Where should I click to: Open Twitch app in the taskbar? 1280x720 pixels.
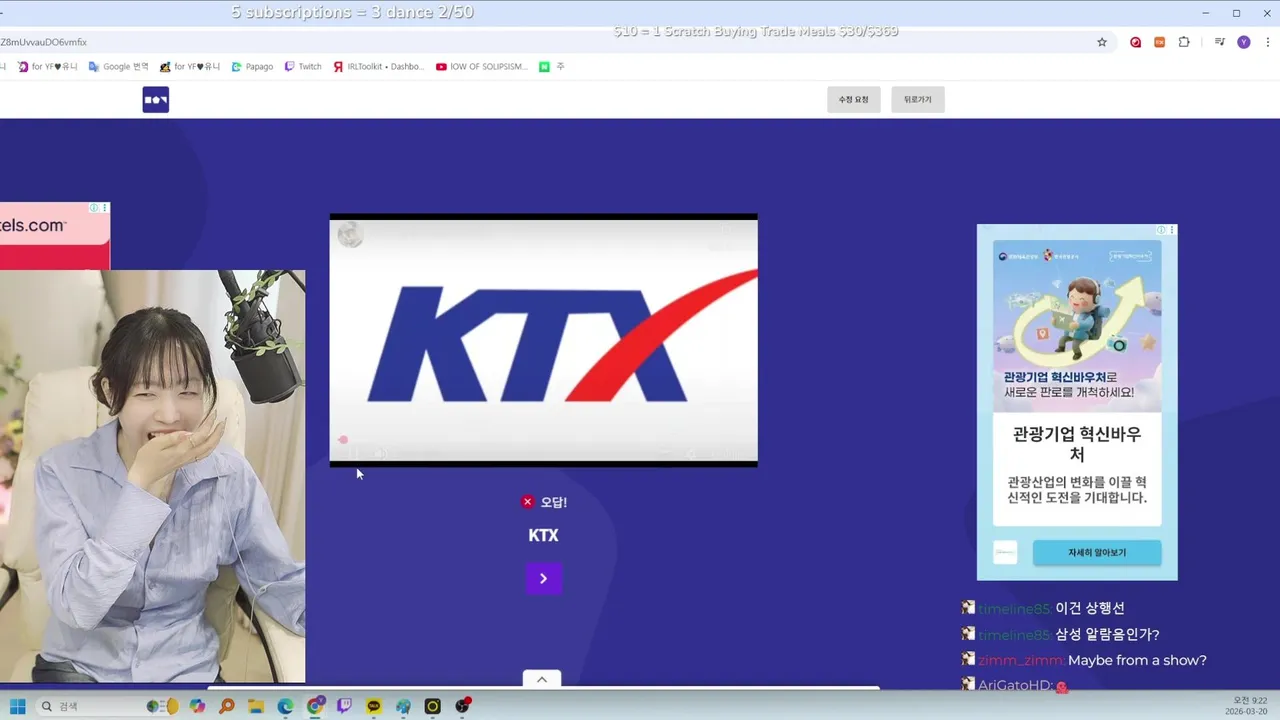coord(345,706)
